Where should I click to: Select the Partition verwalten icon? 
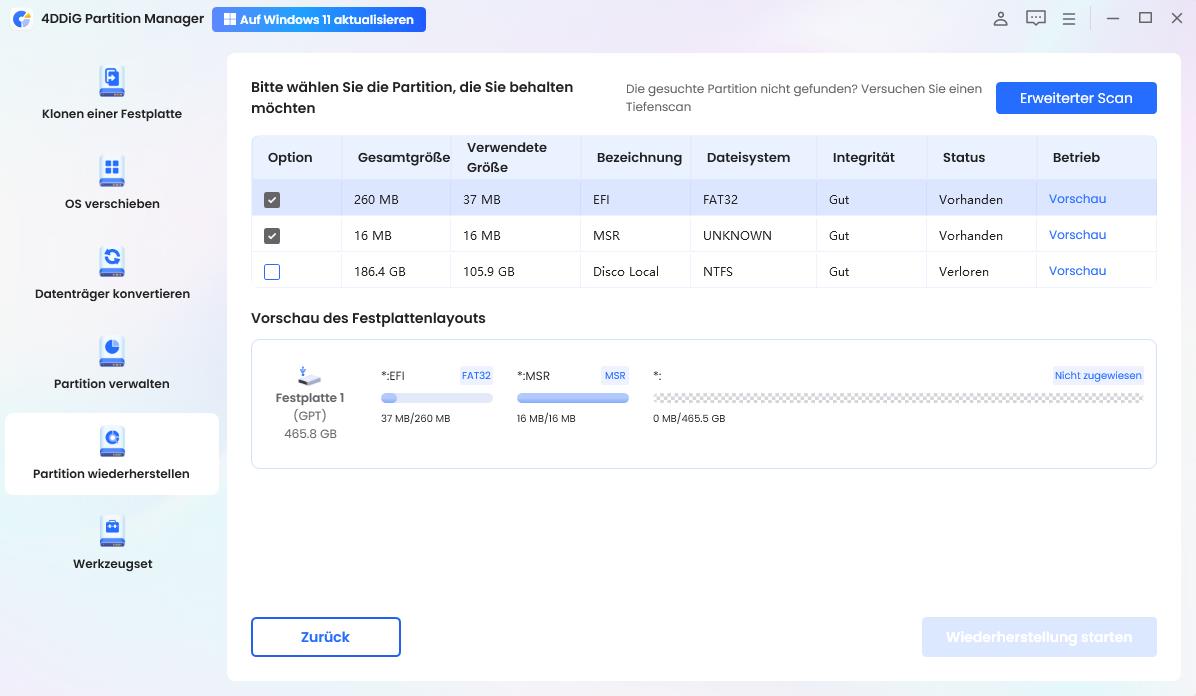(x=112, y=350)
